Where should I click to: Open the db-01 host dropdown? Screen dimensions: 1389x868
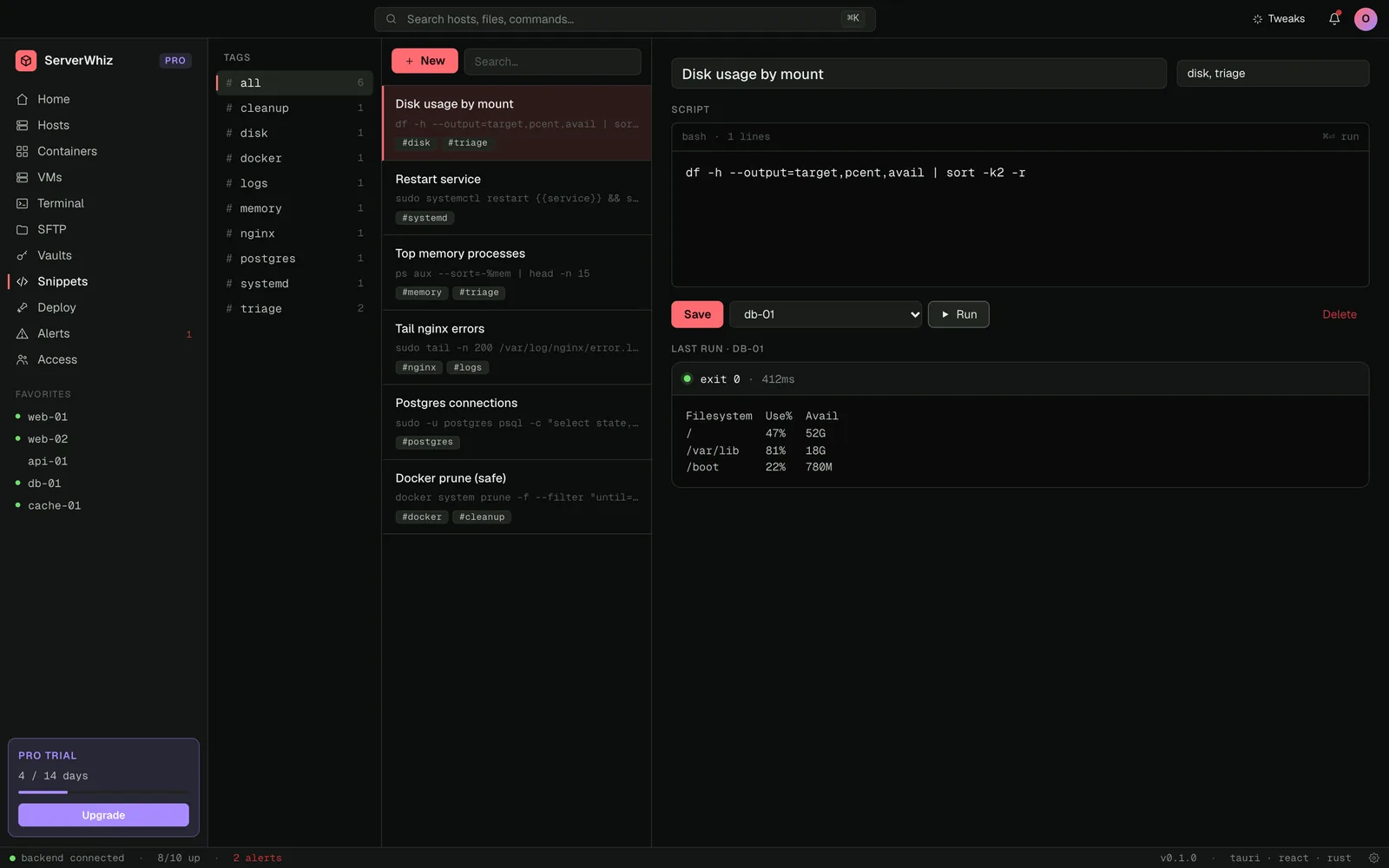pyautogui.click(x=826, y=314)
